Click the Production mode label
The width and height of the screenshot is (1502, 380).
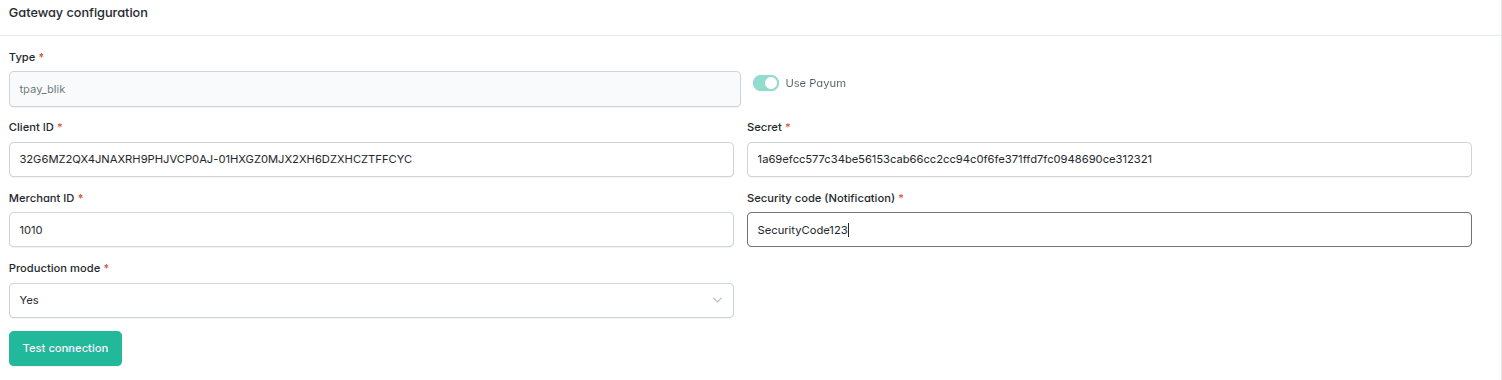(x=54, y=269)
